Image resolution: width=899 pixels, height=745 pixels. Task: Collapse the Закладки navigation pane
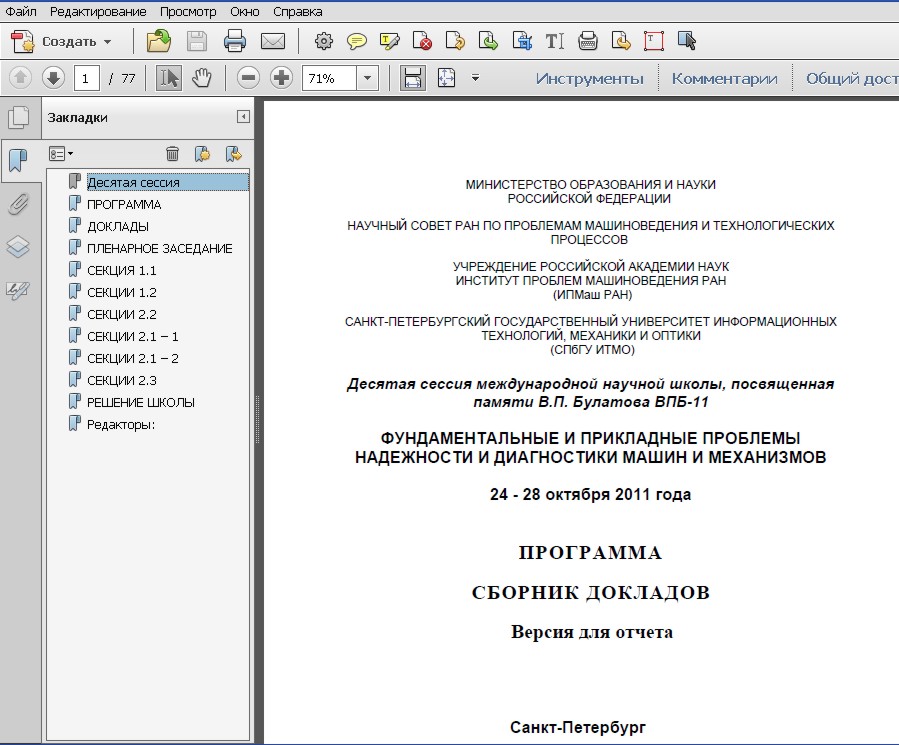243,117
